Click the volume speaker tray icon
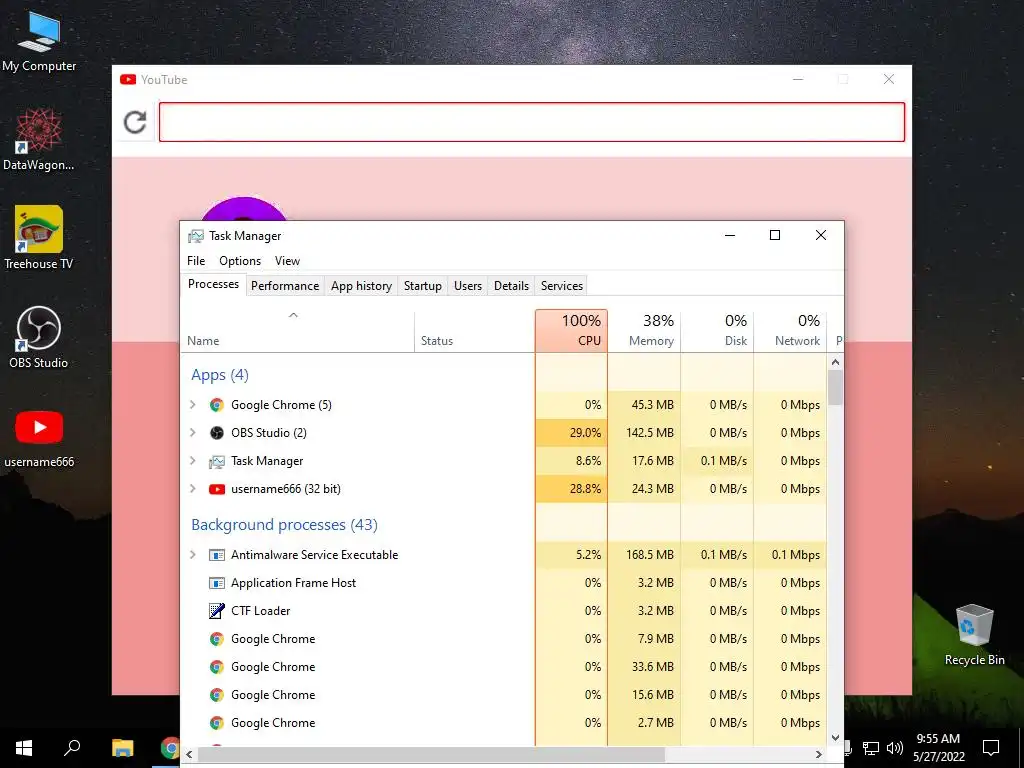The image size is (1024, 768). [x=895, y=748]
